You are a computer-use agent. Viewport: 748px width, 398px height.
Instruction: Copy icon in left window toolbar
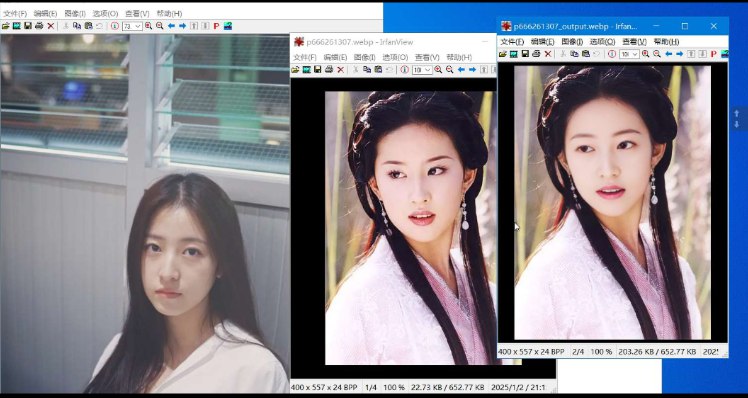pos(77,26)
